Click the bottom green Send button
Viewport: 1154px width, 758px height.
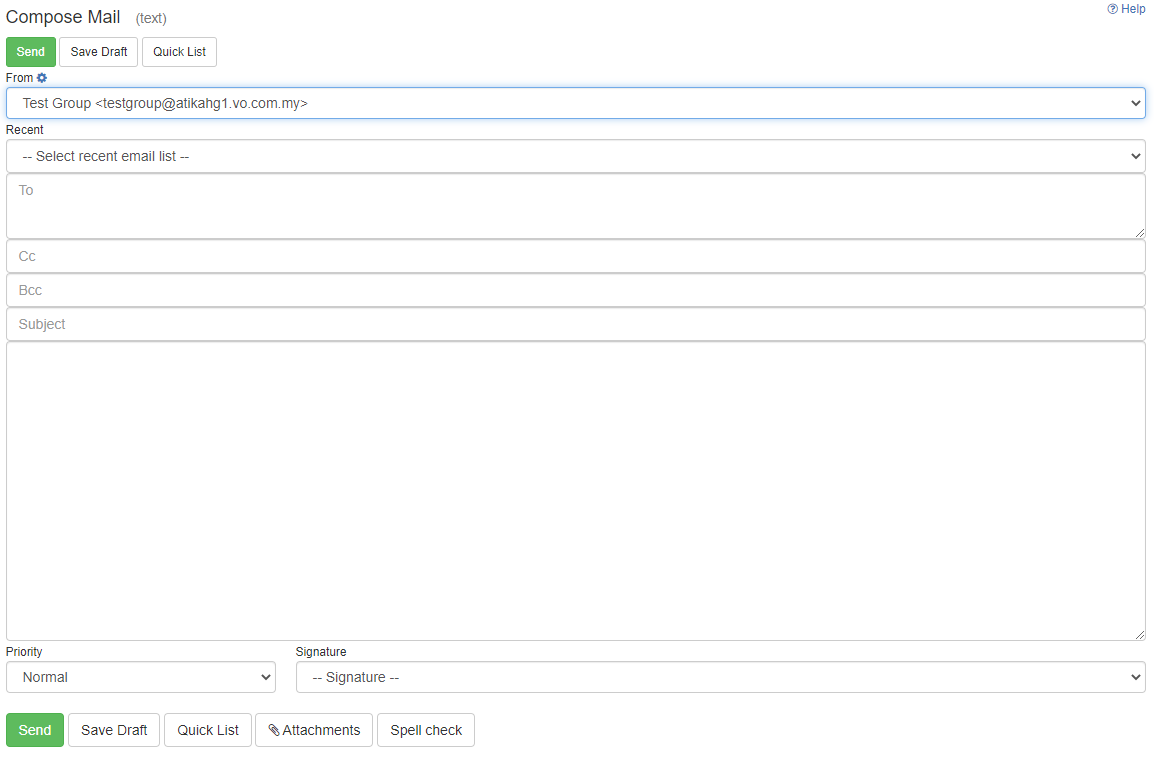coord(35,730)
